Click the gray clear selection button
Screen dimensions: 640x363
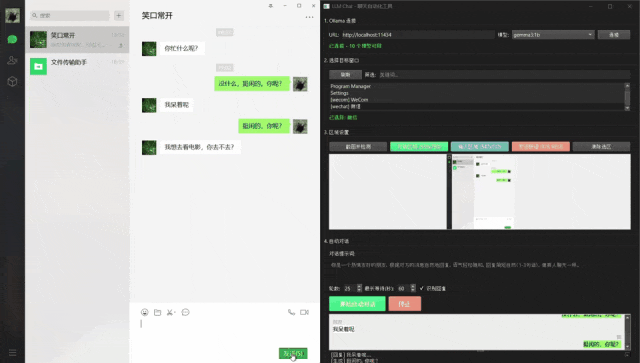[x=601, y=147]
